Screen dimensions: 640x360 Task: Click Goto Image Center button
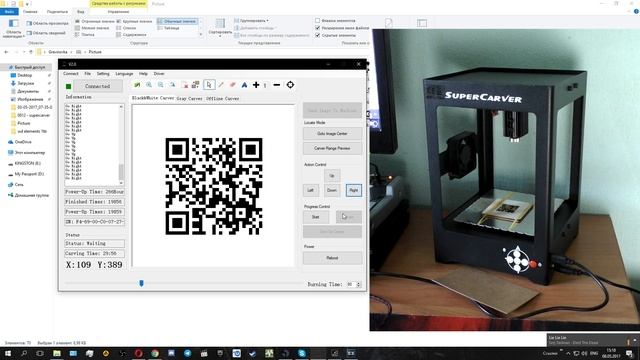click(x=332, y=133)
